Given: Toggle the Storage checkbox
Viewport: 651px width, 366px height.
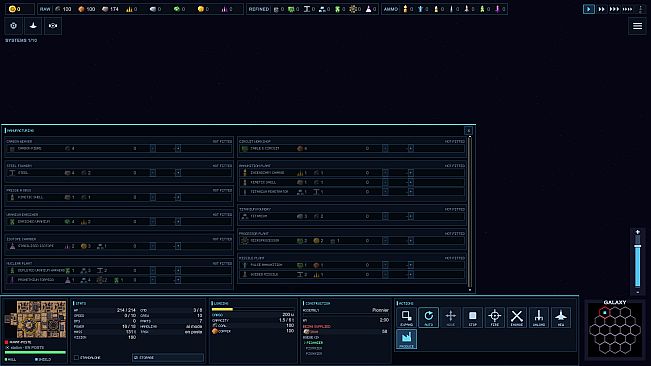Looking at the screenshot, I should tap(136, 357).
